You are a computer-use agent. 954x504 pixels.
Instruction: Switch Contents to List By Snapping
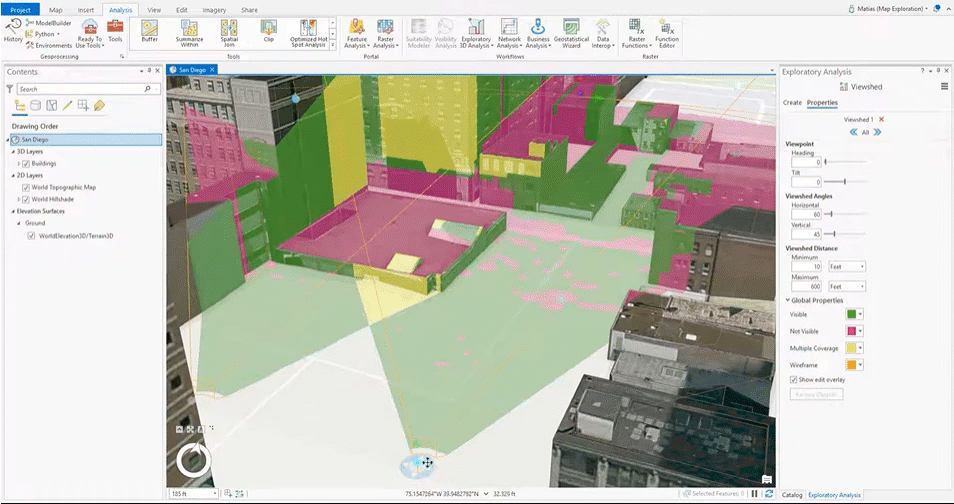click(x=83, y=106)
